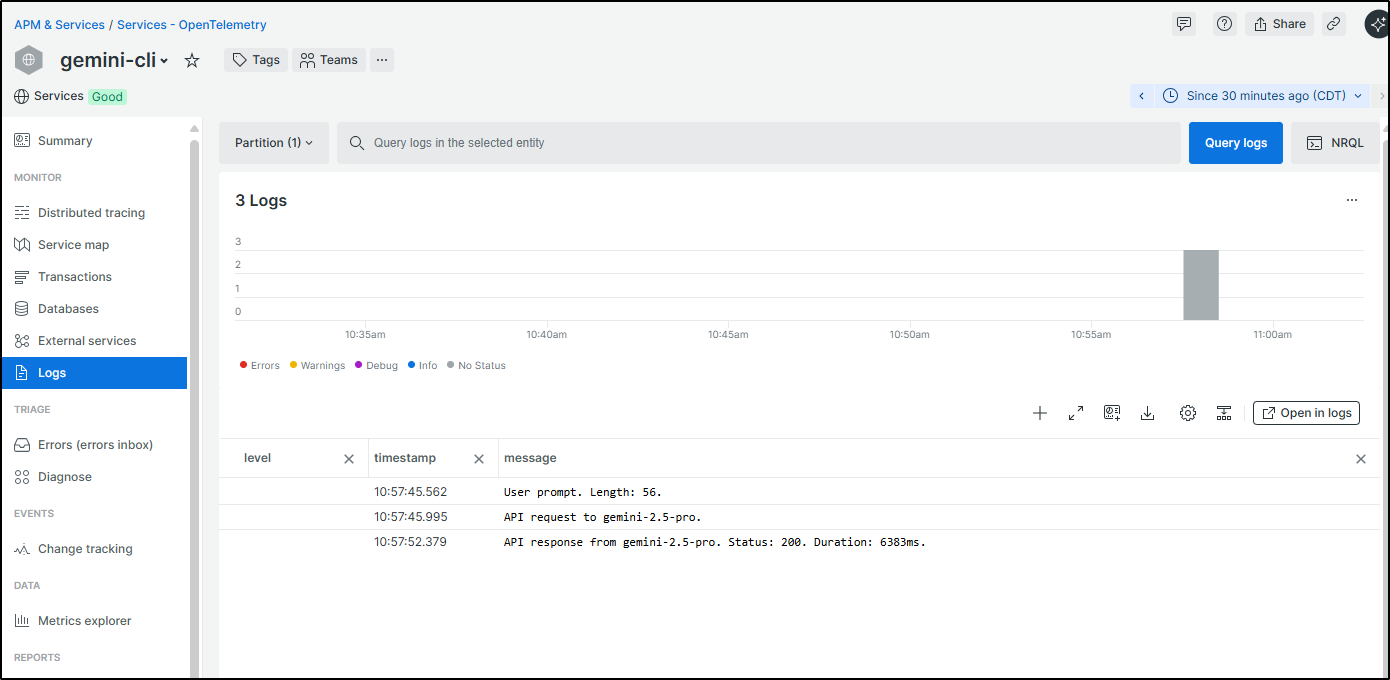Click the Query logs button
The width and height of the screenshot is (1390, 680).
coord(1236,143)
